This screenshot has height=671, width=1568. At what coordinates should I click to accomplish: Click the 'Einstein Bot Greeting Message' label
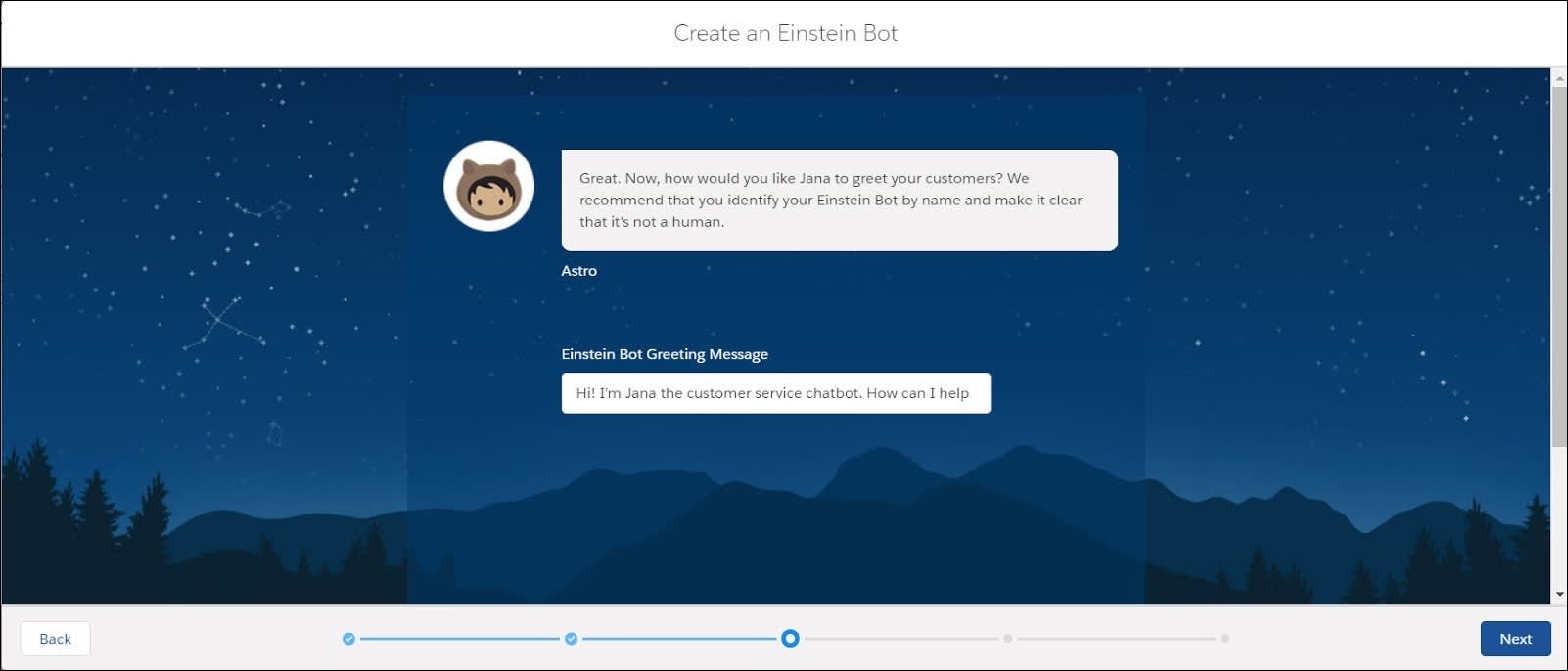tap(665, 354)
